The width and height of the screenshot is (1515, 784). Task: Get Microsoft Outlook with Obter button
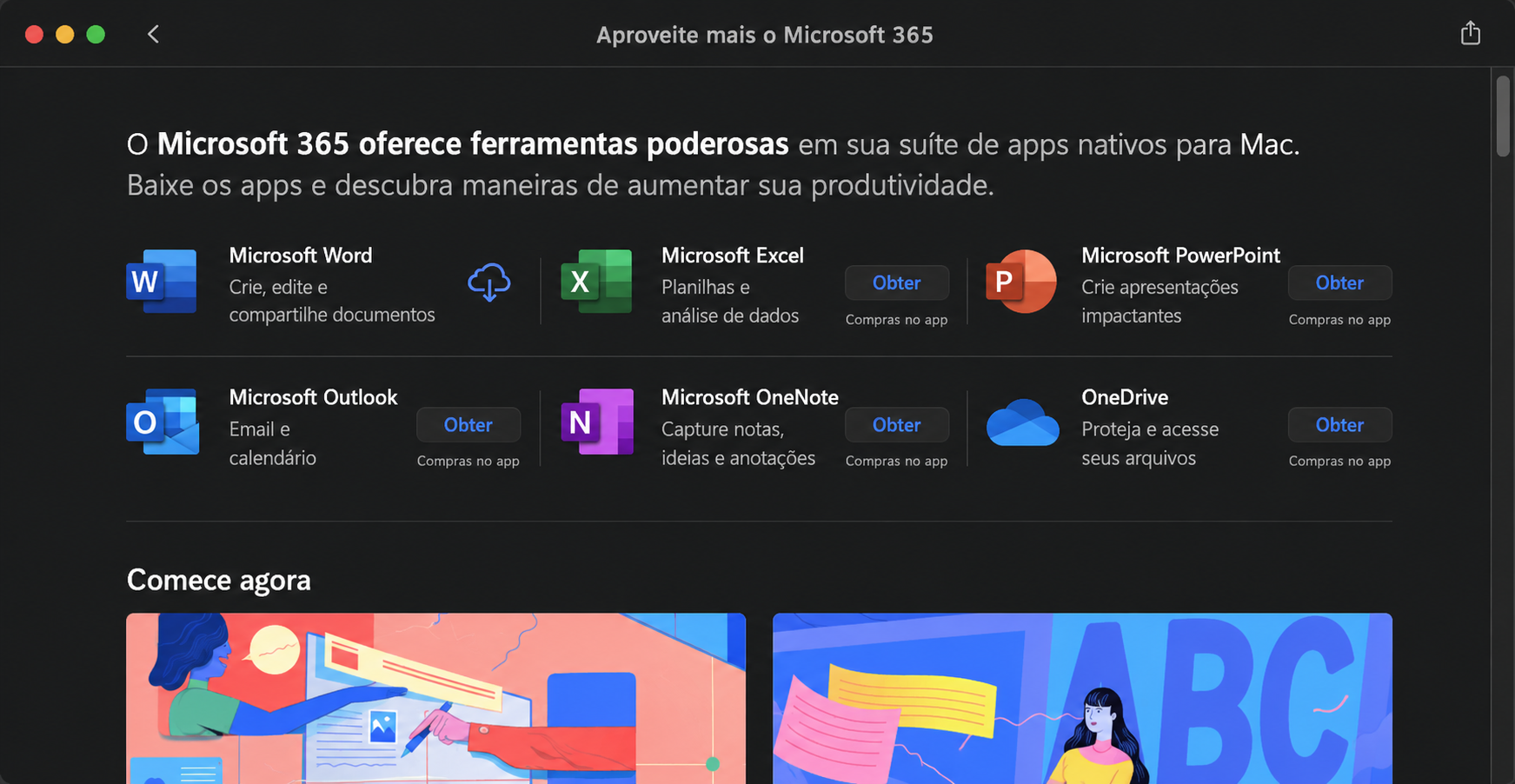pos(468,425)
